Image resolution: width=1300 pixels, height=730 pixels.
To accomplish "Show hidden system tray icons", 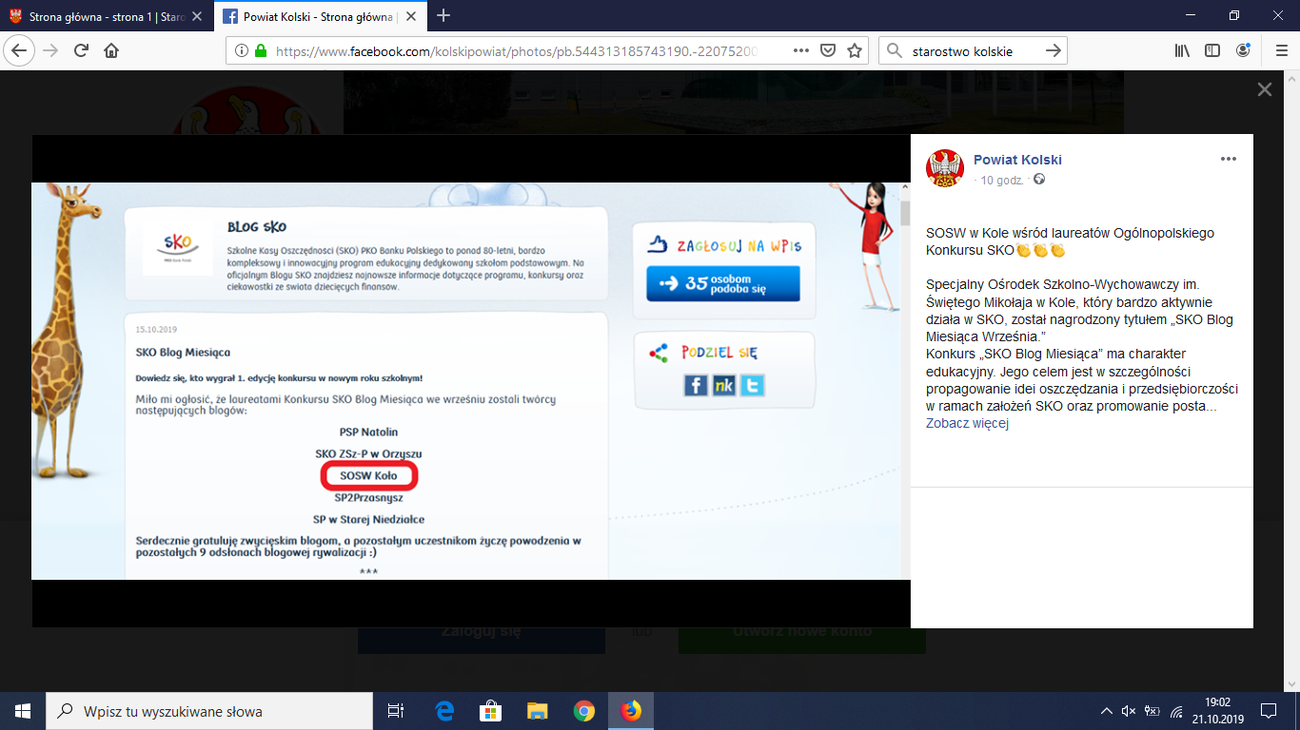I will pos(1106,711).
